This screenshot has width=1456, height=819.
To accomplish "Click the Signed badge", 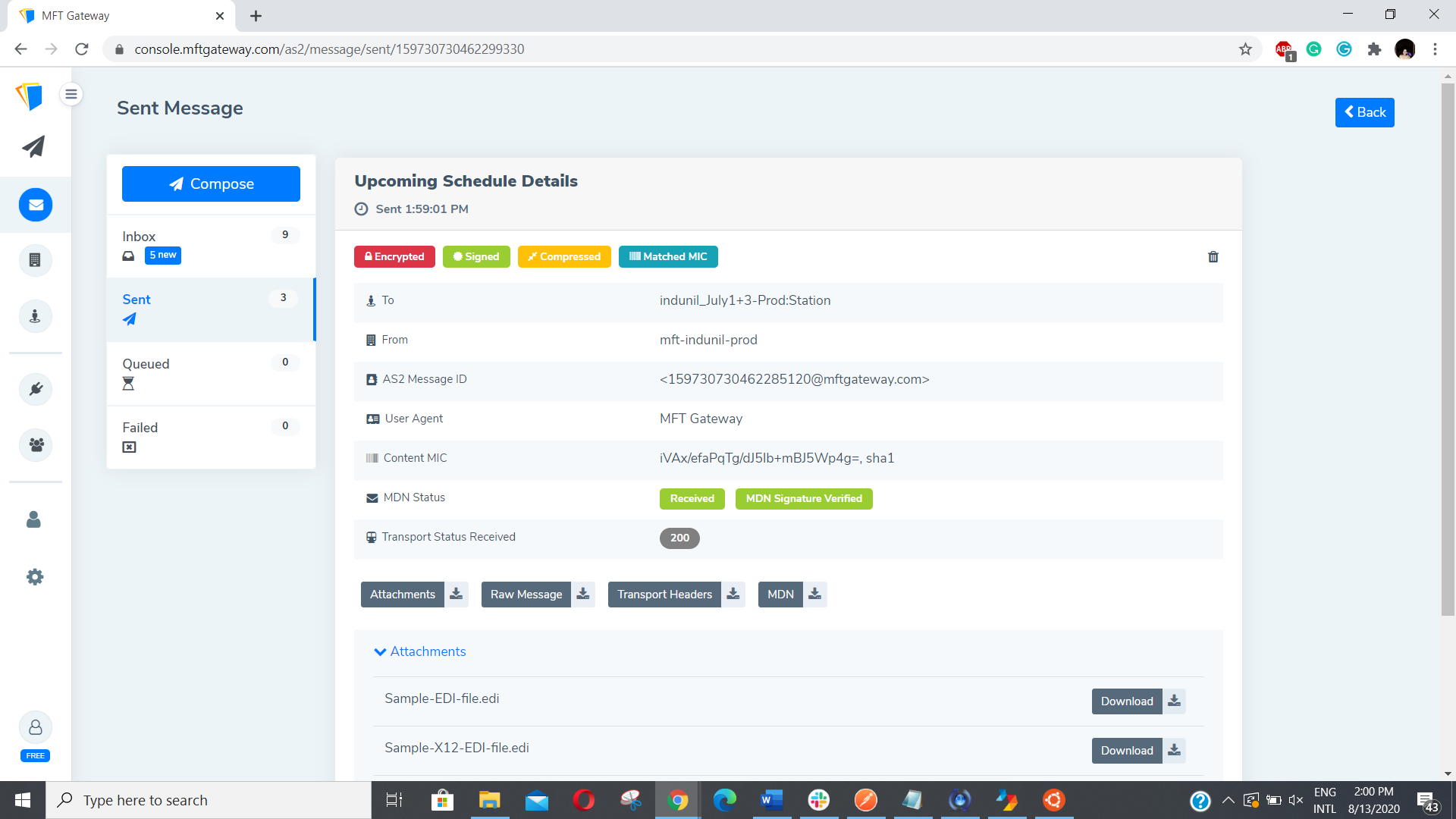I will (476, 256).
